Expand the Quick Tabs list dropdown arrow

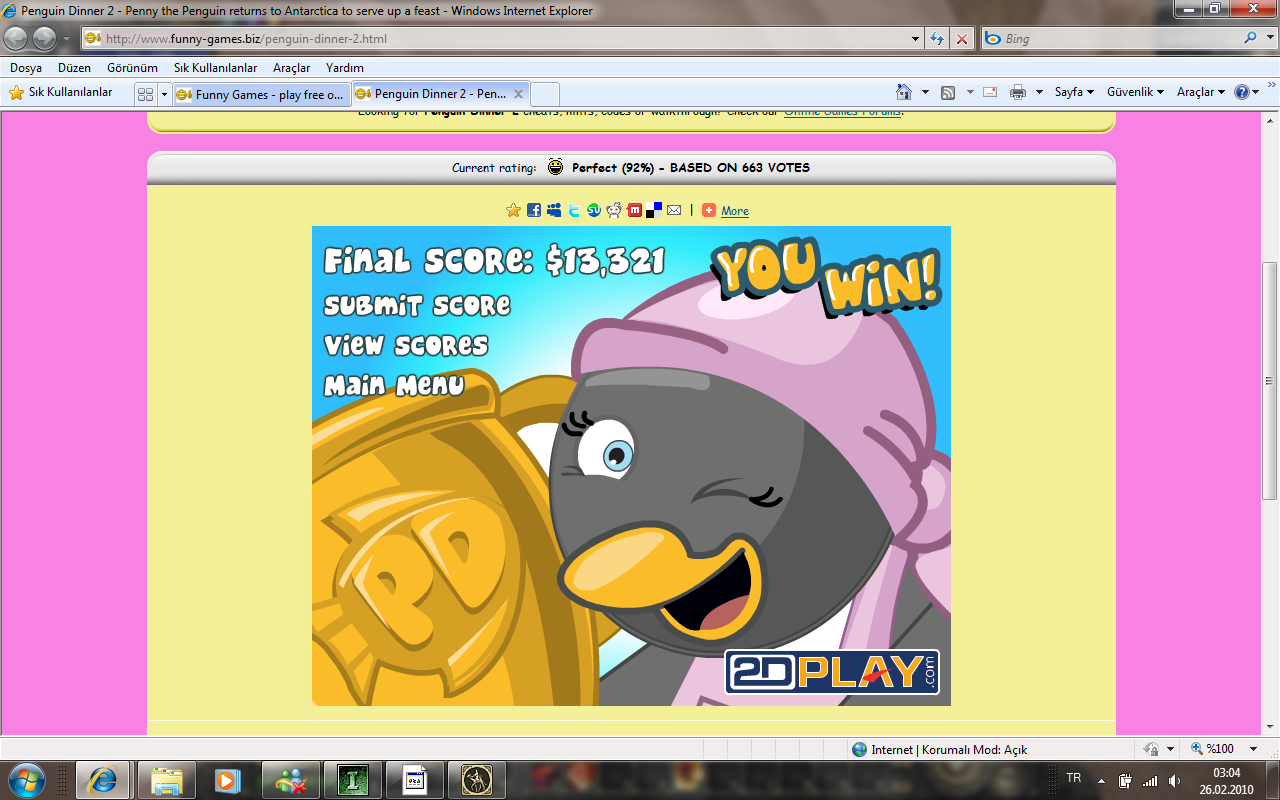pyautogui.click(x=164, y=94)
